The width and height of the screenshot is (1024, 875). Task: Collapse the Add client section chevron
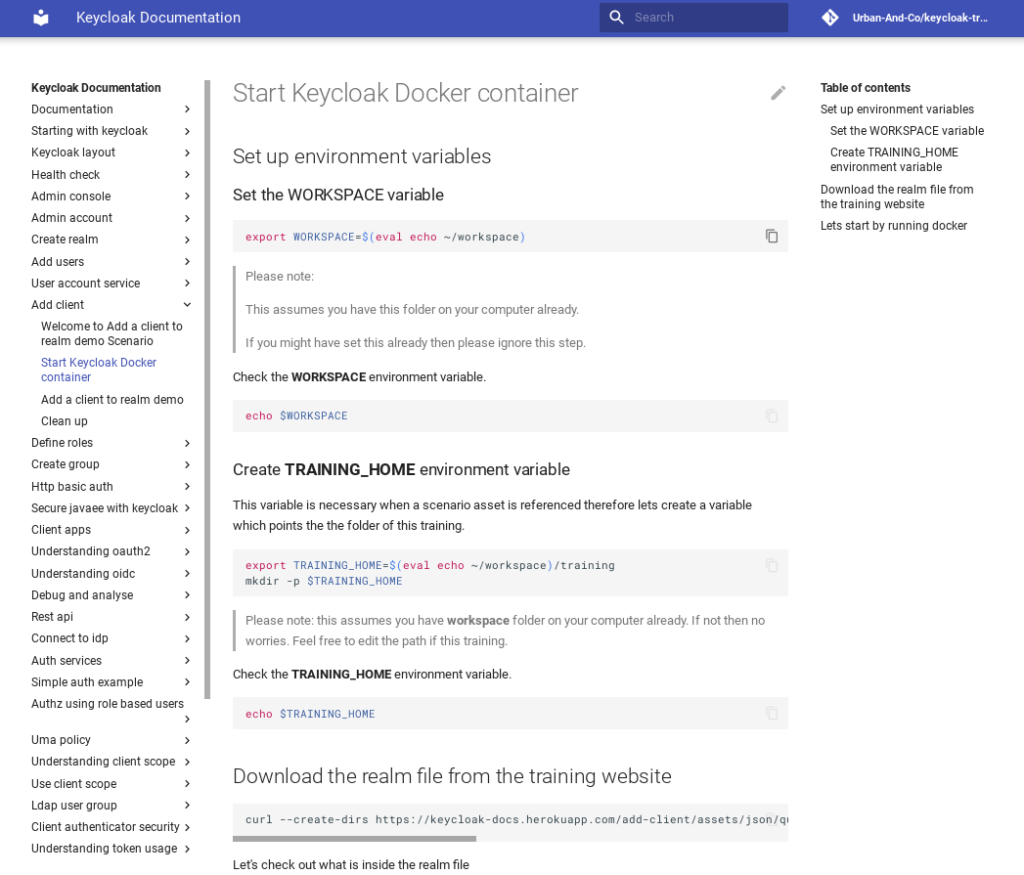point(187,305)
